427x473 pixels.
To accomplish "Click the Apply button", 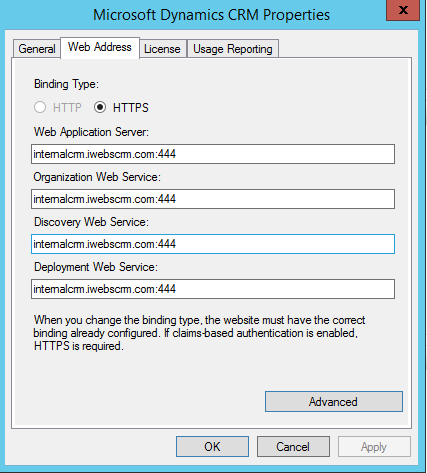I will pyautogui.click(x=374, y=447).
